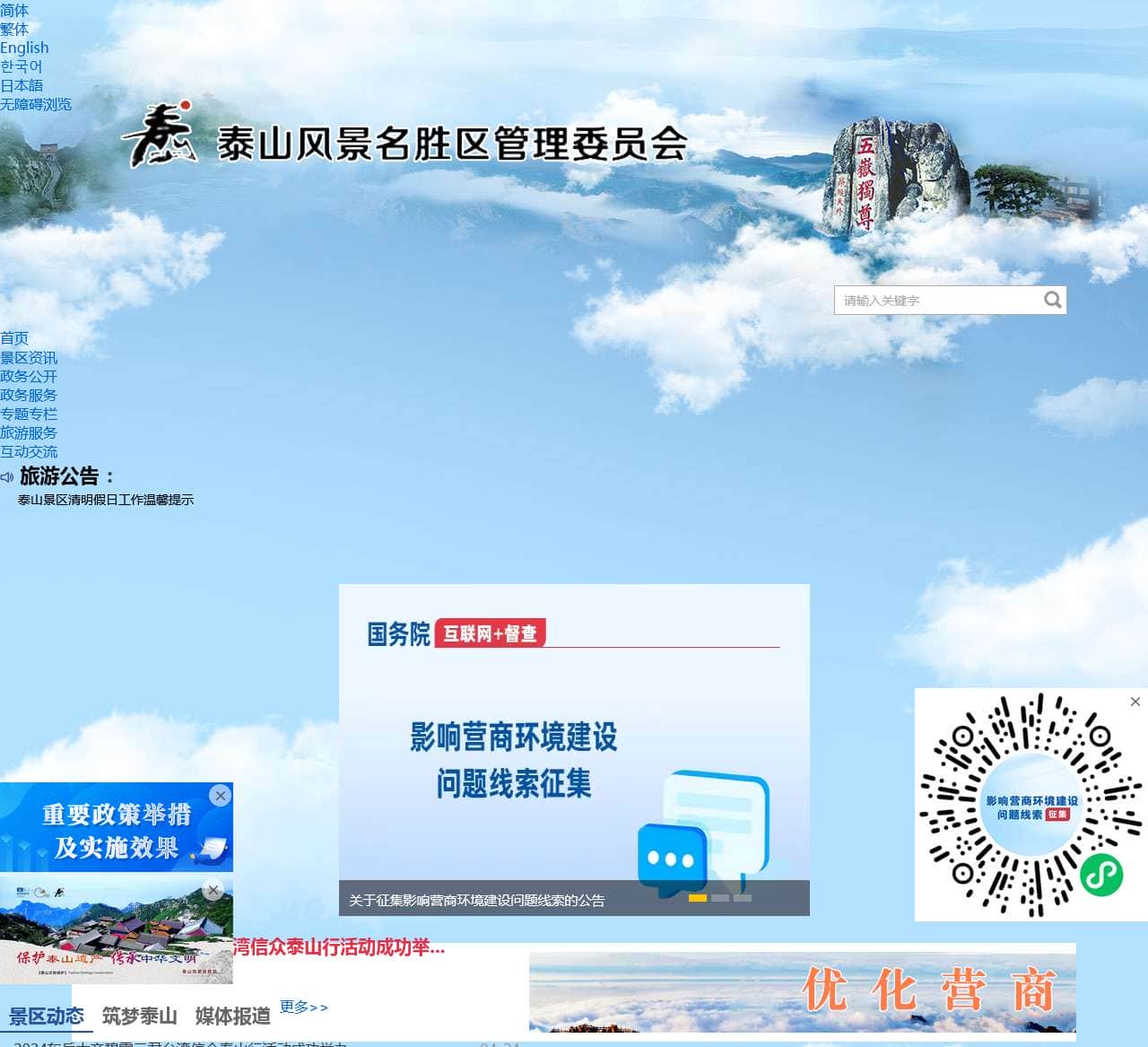Screen dimensions: 1148x1047
Task: Click the speaker icon beside 旅游公告
Action: 8,477
